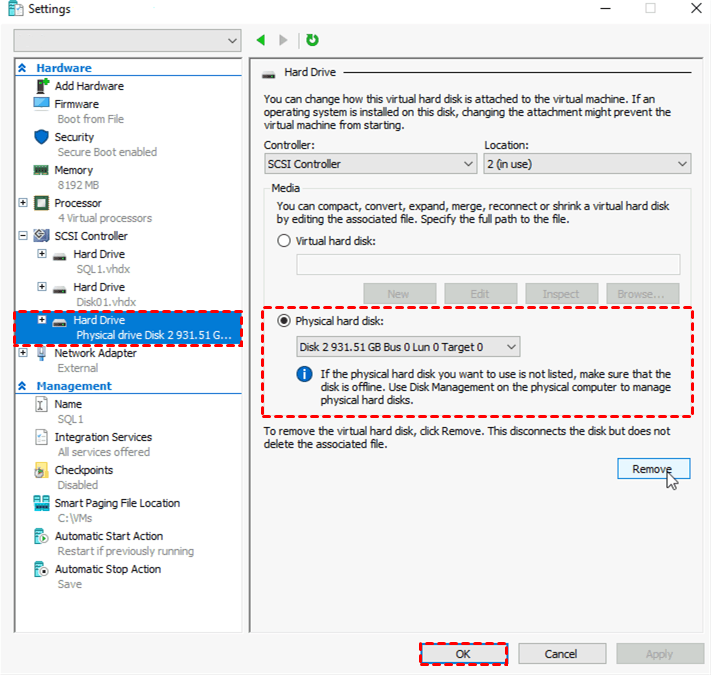Open the Location dropdown
Screen dimensions: 711x675
tap(587, 164)
